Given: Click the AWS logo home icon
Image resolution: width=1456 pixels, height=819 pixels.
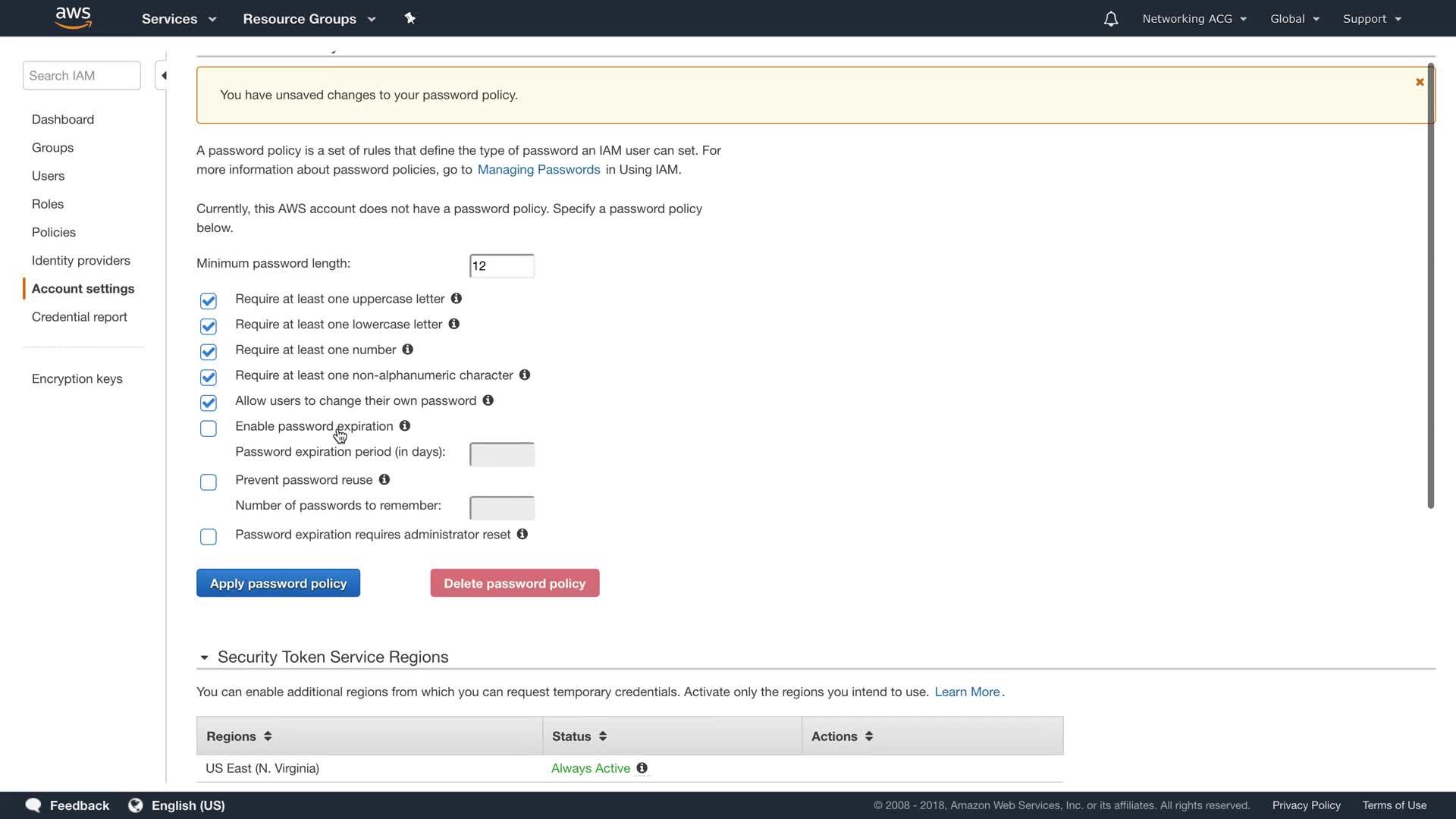Looking at the screenshot, I should coord(74,17).
